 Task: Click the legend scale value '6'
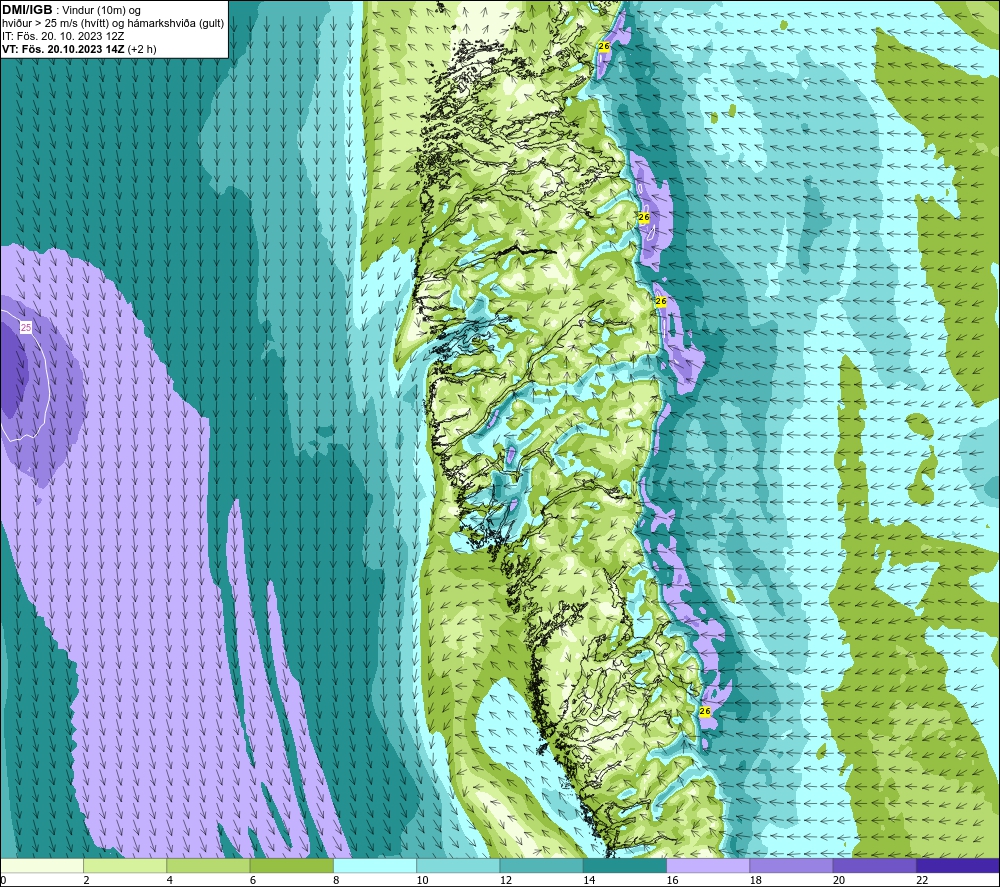pos(253,880)
